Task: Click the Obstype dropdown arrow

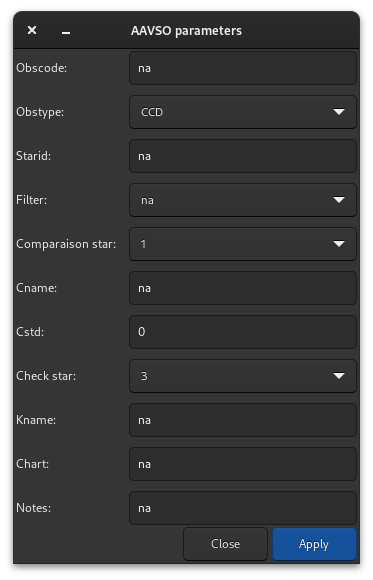Action: click(339, 112)
